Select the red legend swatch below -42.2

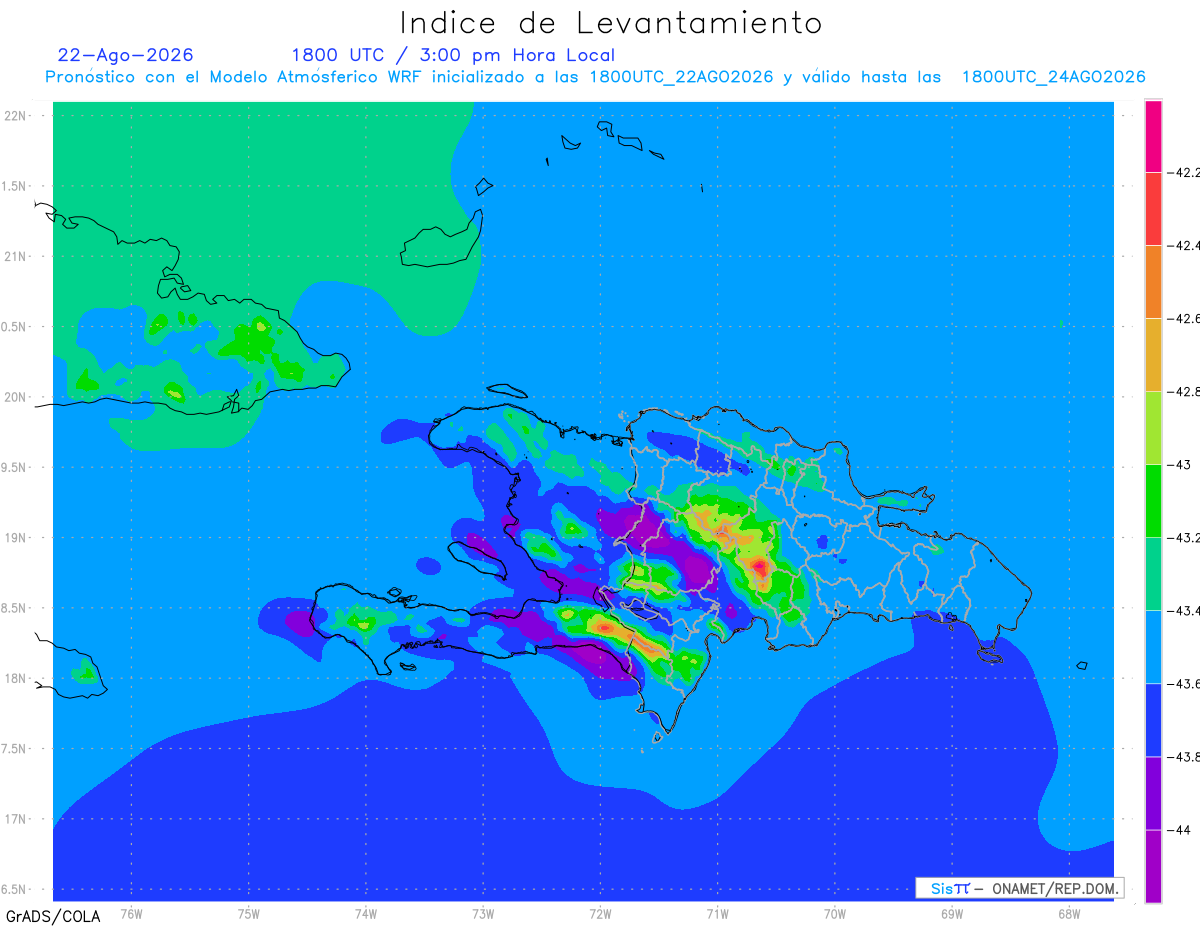pos(1153,209)
